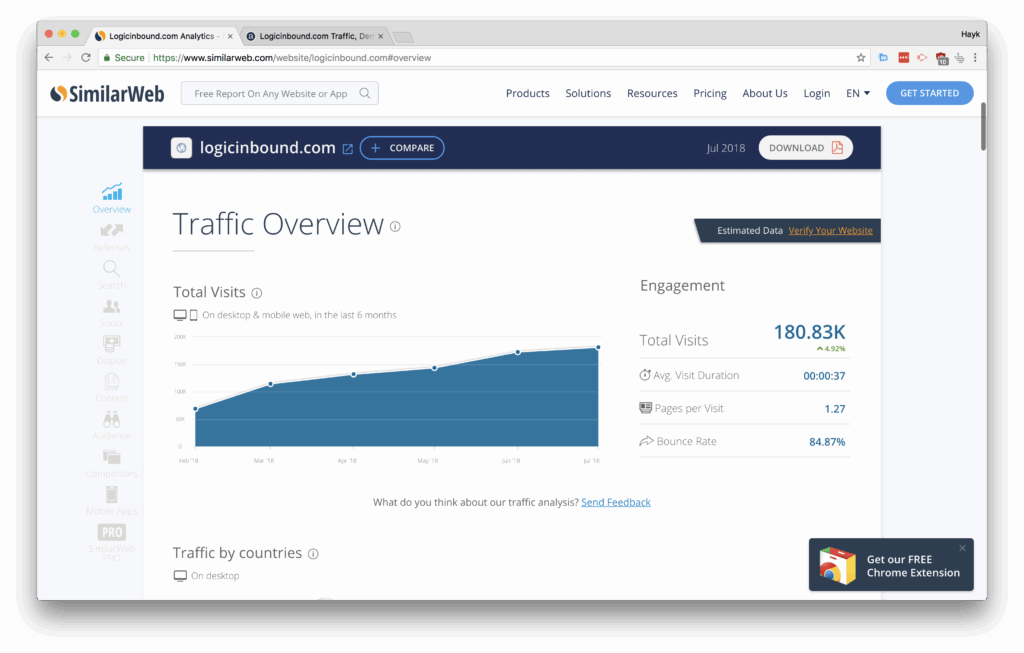Open the Resources menu
This screenshot has height=653, width=1024.
click(x=652, y=93)
